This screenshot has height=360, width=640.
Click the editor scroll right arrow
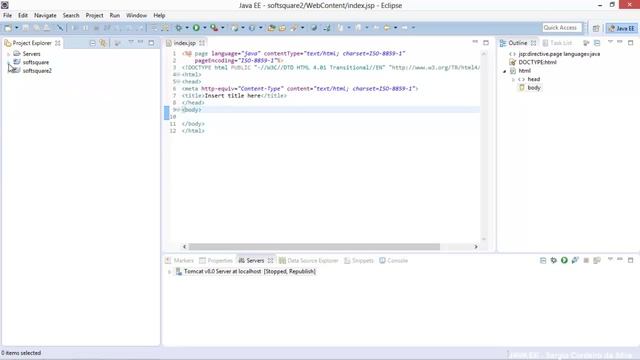click(x=476, y=247)
